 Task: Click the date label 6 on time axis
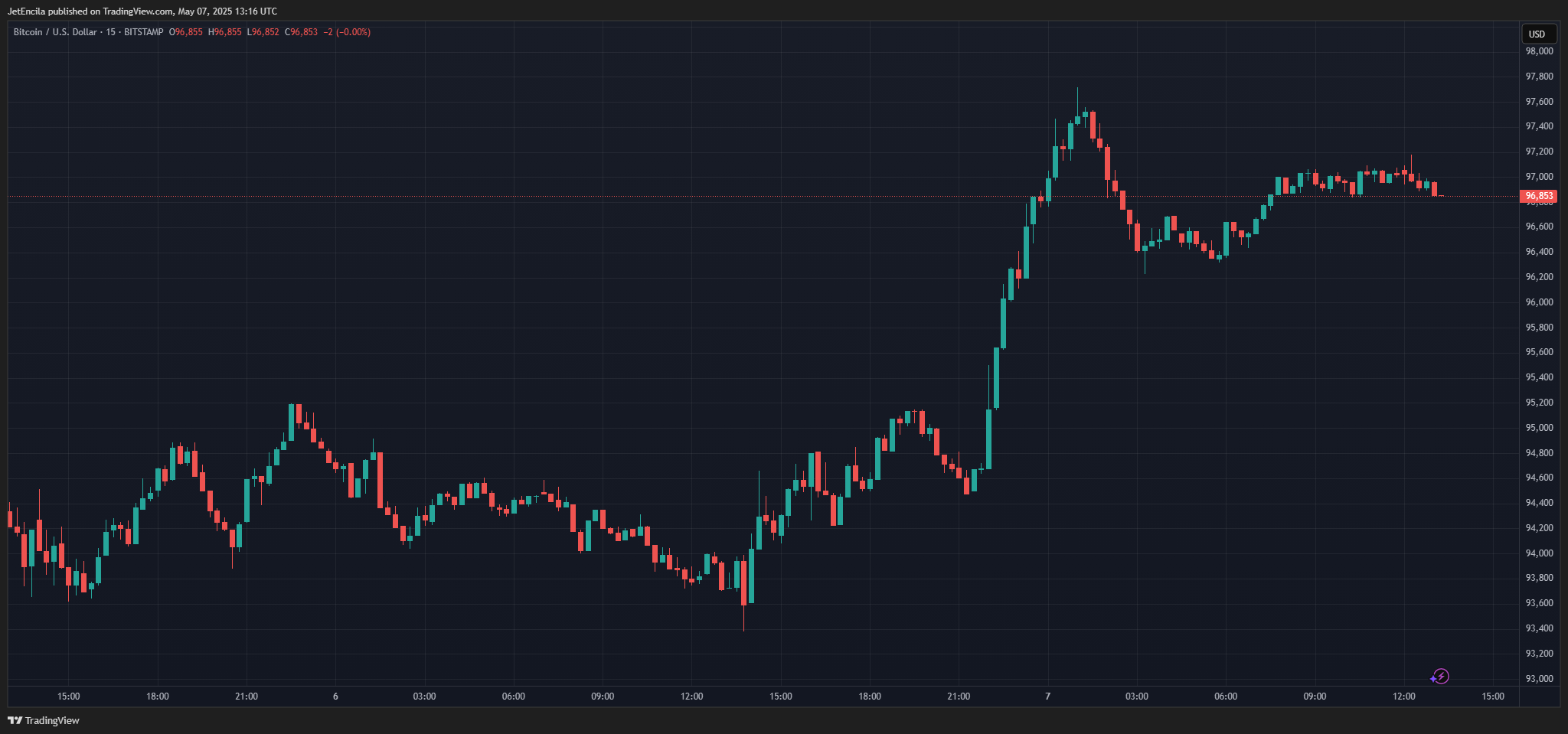pyautogui.click(x=335, y=696)
